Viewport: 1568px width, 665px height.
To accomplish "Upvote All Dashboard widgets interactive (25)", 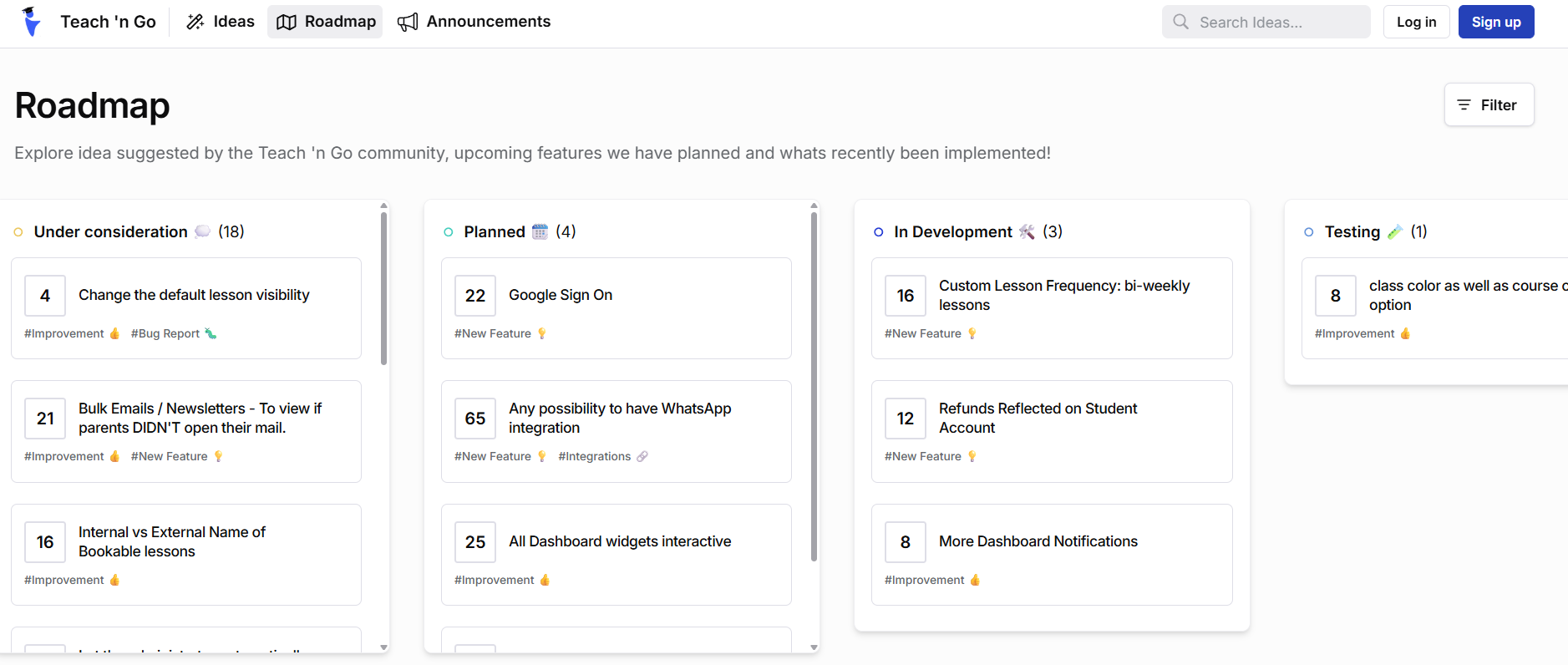I will (x=475, y=542).
